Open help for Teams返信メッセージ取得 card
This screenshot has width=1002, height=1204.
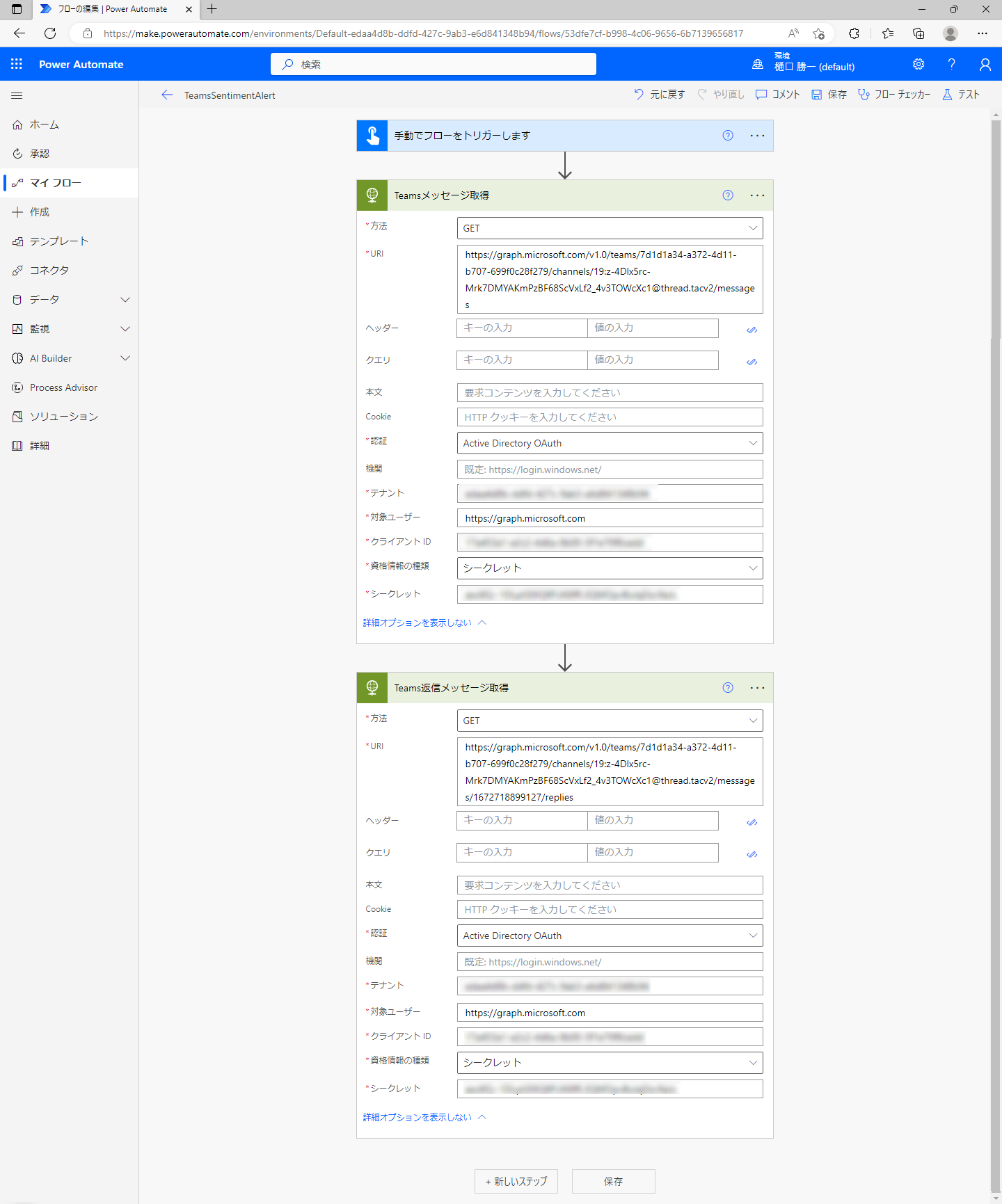[728, 688]
